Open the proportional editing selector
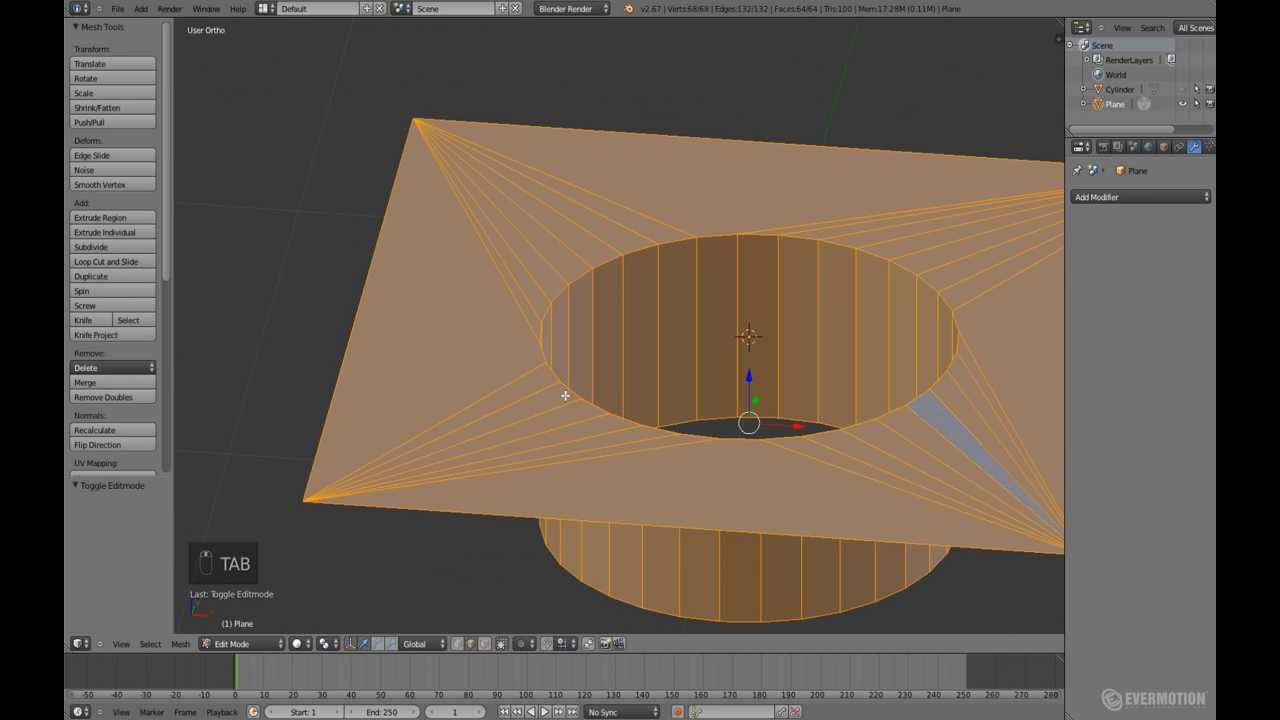This screenshot has height=720, width=1280. point(524,644)
